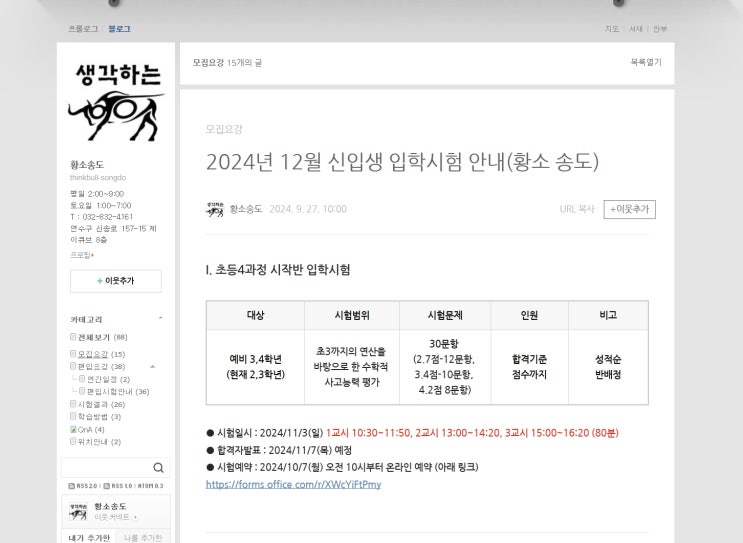Click the 비고 table header cell
The image size is (743, 543).
(x=608, y=315)
